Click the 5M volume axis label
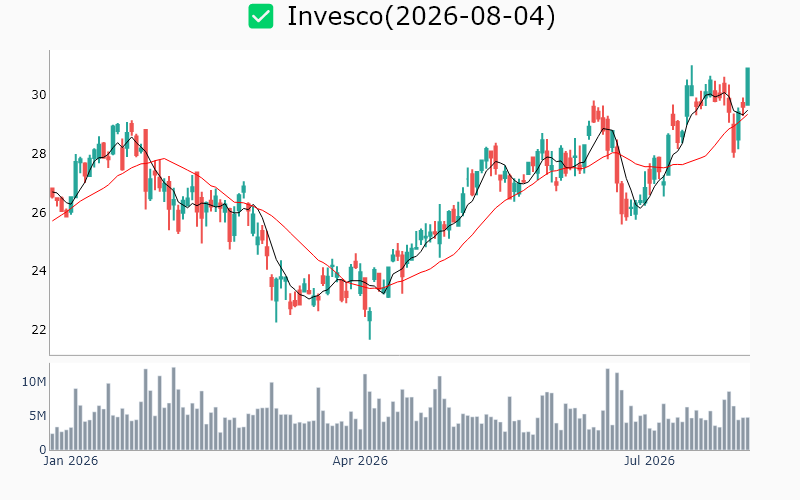800x500 pixels. pos(37,416)
